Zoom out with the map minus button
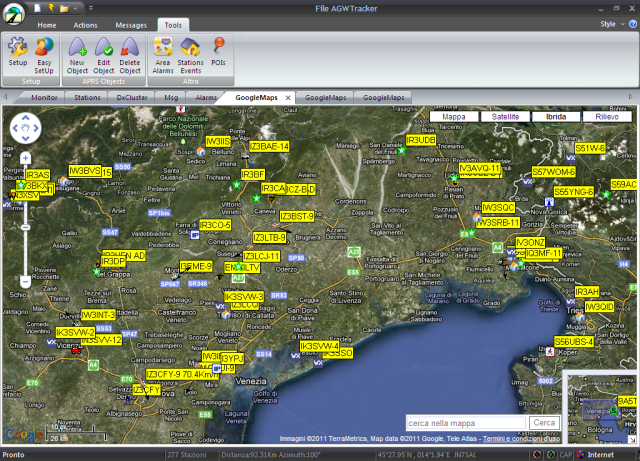640x461 pixels. click(x=25, y=282)
